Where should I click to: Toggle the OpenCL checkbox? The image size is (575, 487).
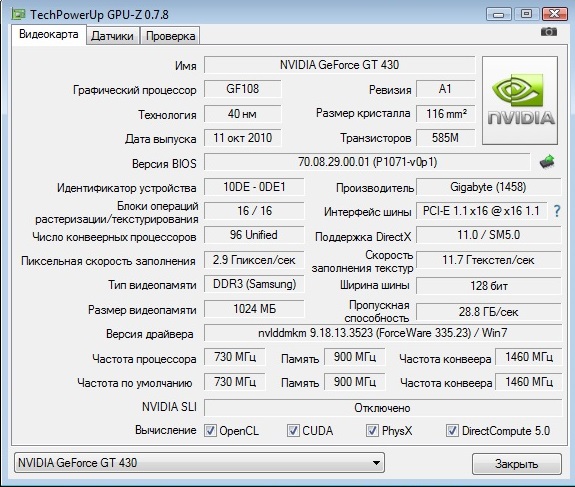pos(210,430)
